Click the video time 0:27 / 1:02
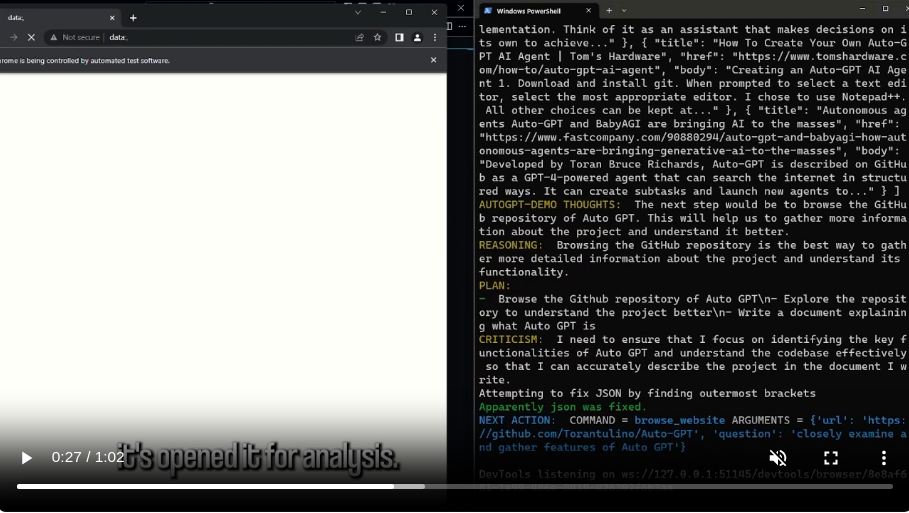909x513 pixels. tap(88, 457)
